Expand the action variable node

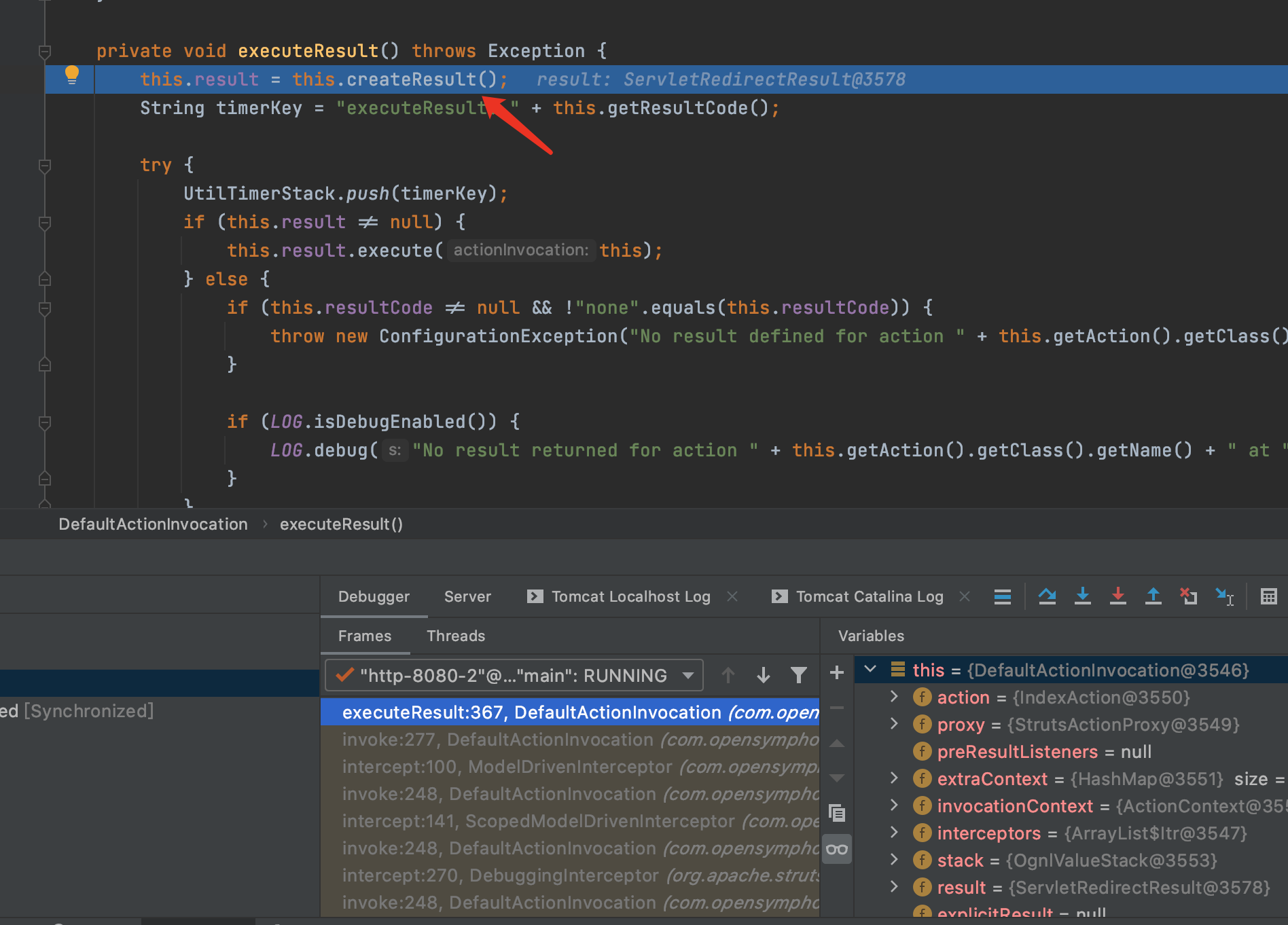point(894,697)
